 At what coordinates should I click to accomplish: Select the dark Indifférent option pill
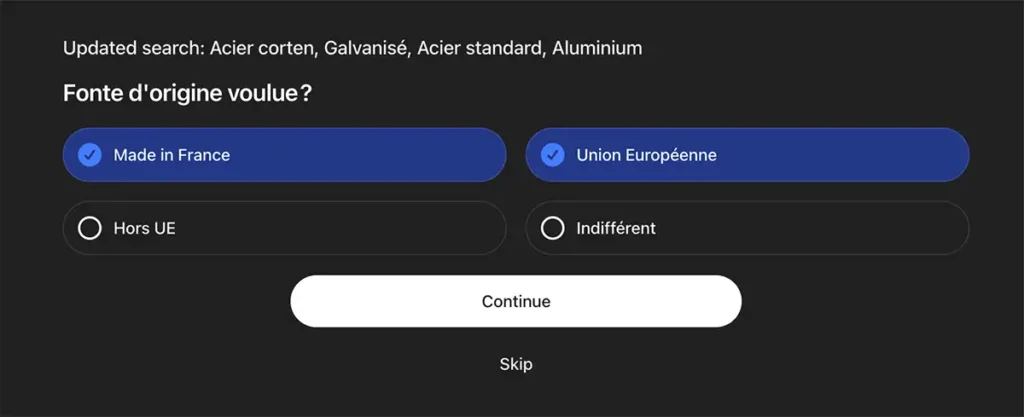800,229
